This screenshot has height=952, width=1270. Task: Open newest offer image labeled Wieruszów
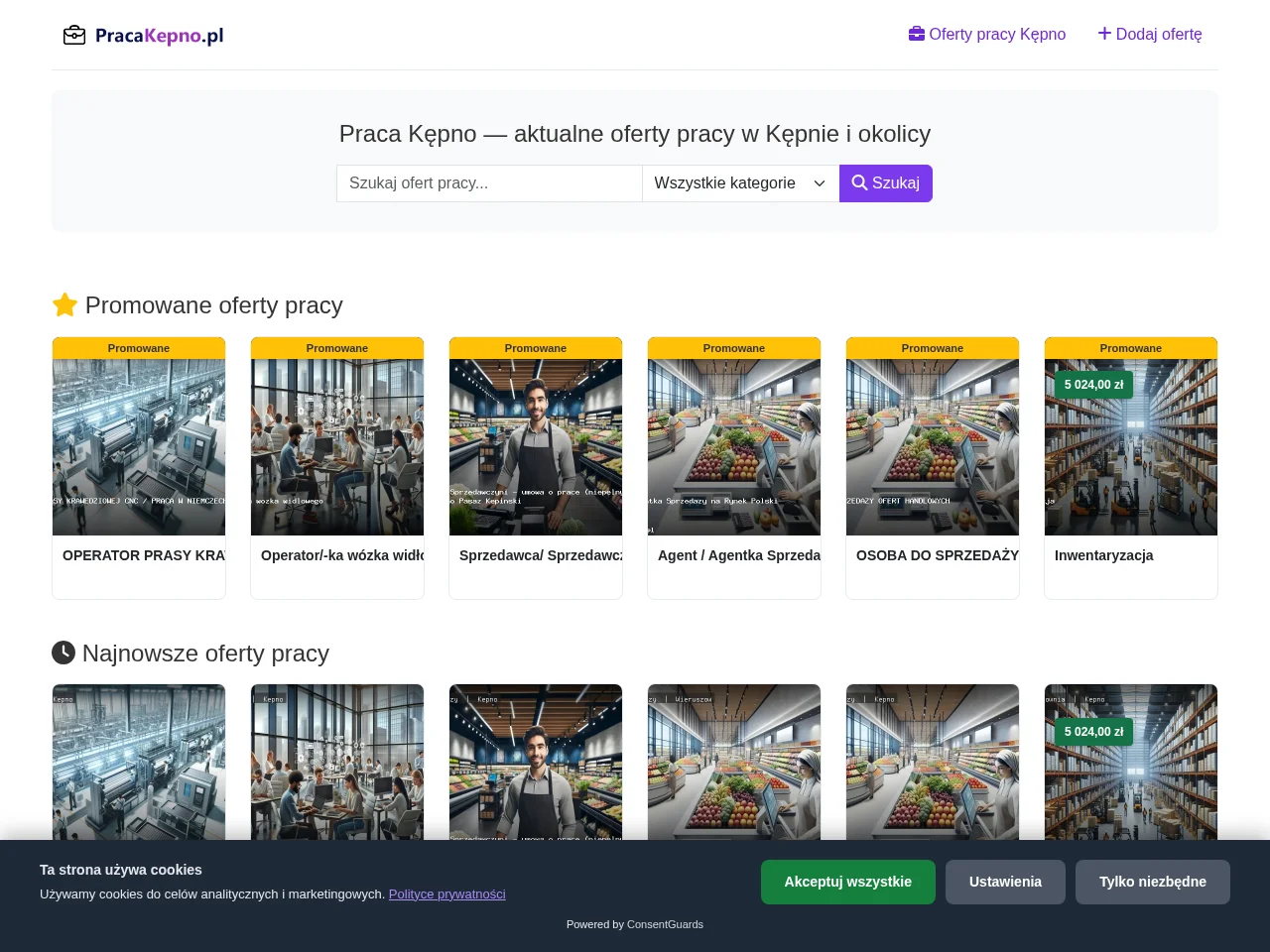point(734,763)
